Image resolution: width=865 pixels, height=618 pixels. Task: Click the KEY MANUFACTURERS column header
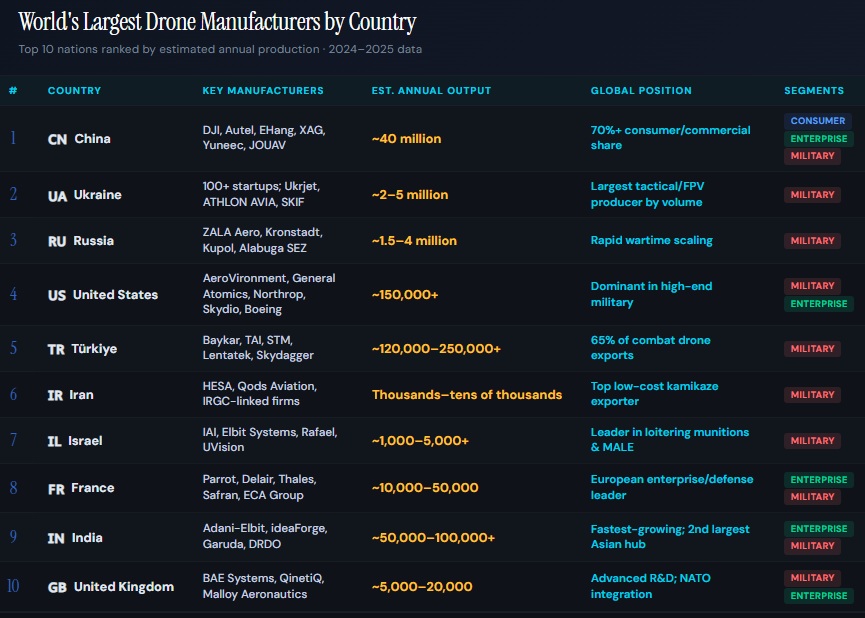click(x=263, y=91)
